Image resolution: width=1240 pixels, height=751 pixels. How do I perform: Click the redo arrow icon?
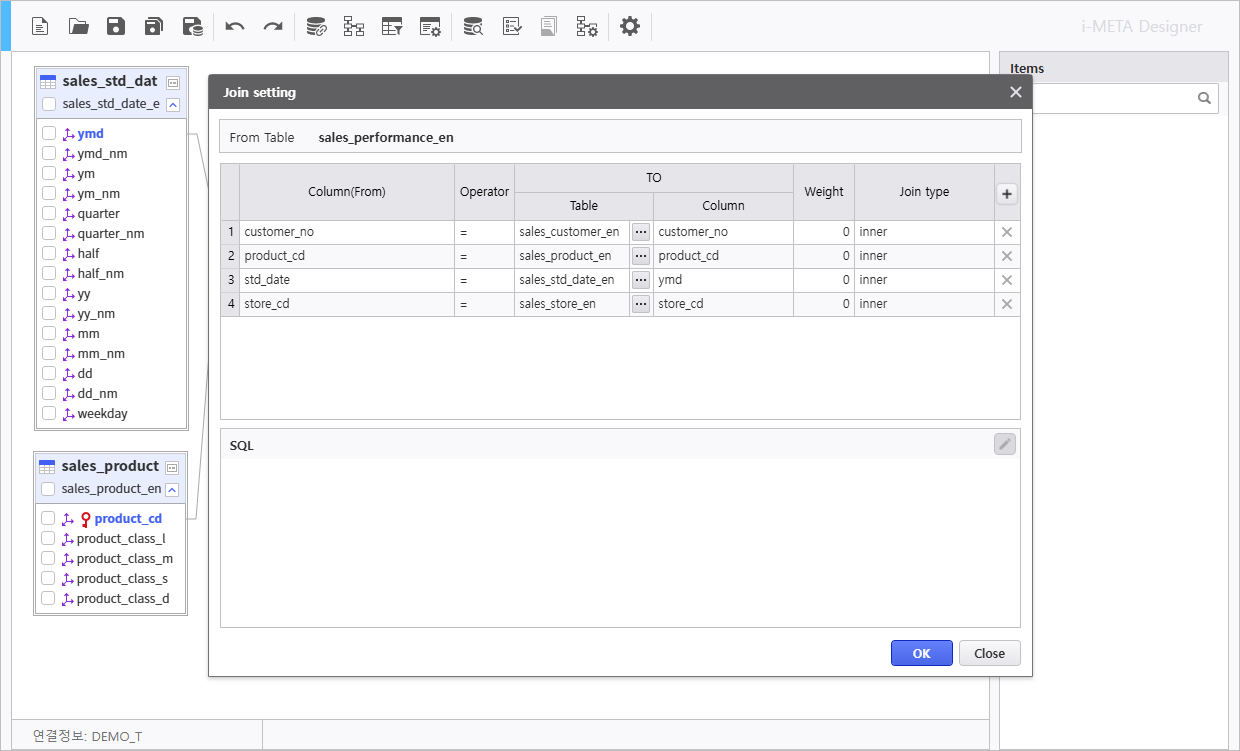point(273,27)
